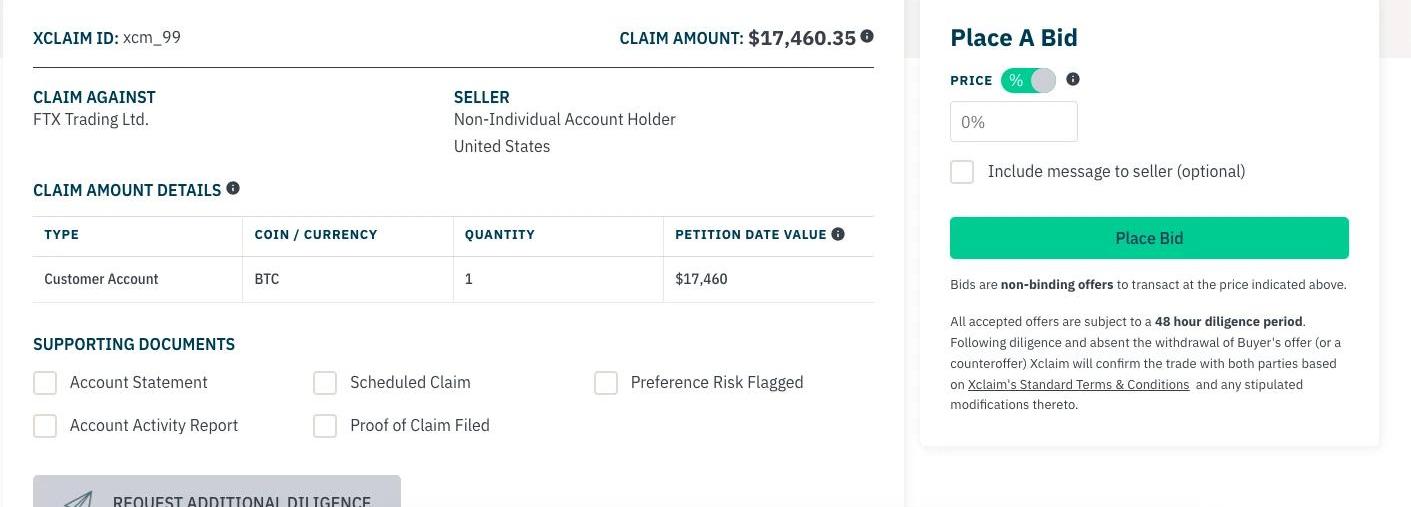The width and height of the screenshot is (1411, 507).
Task: Select the Customer Account BTC row
Action: pyautogui.click(x=453, y=279)
